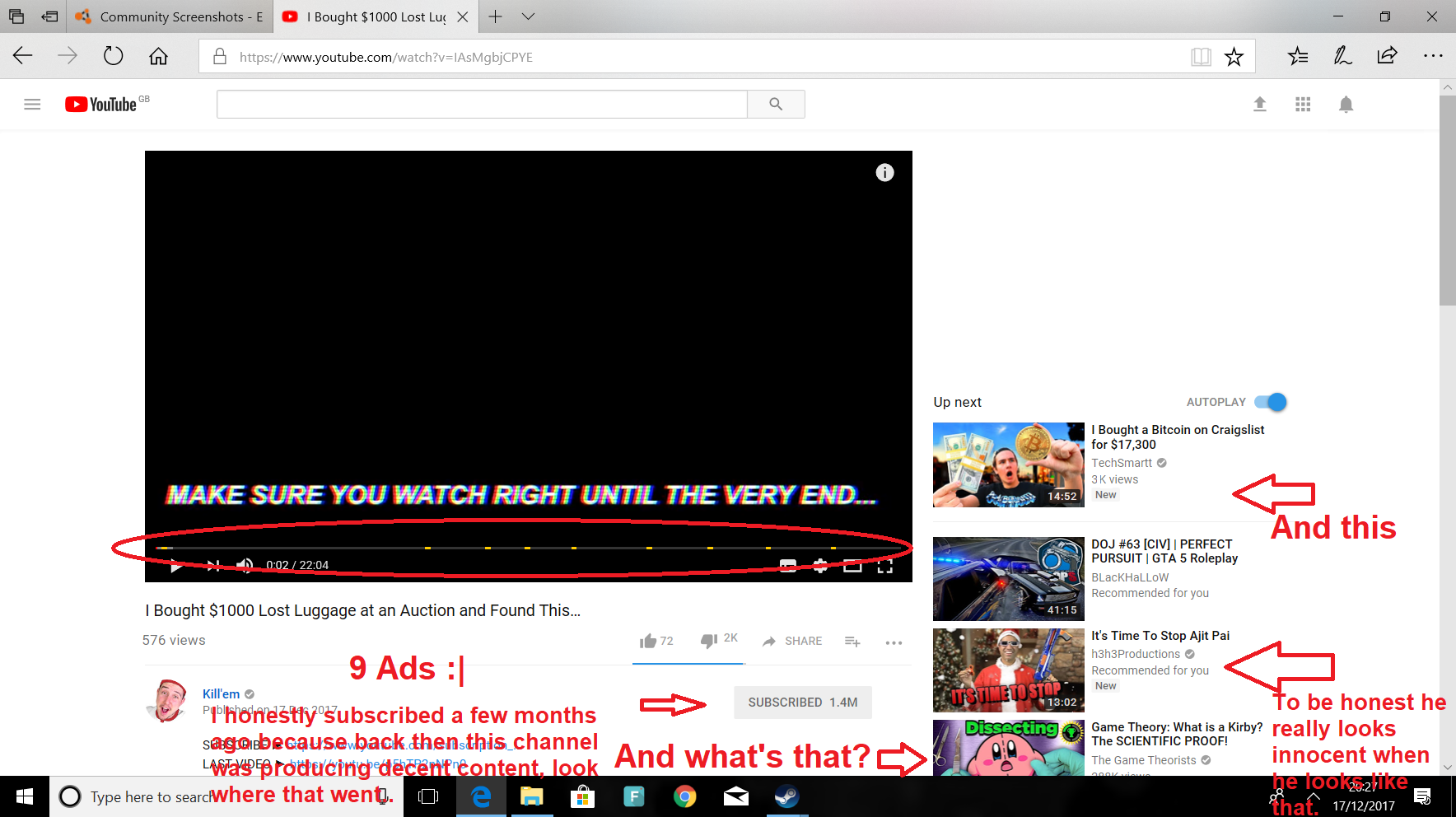1456x817 pixels.
Task: Open Edge web notes pen
Action: click(1342, 56)
